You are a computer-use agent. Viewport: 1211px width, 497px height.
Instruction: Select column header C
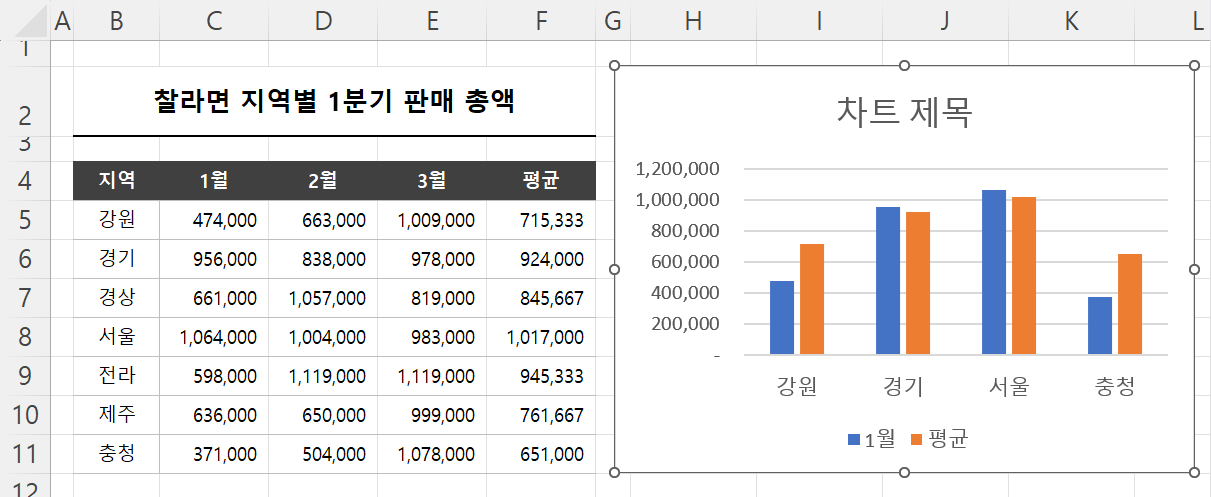[x=214, y=20]
